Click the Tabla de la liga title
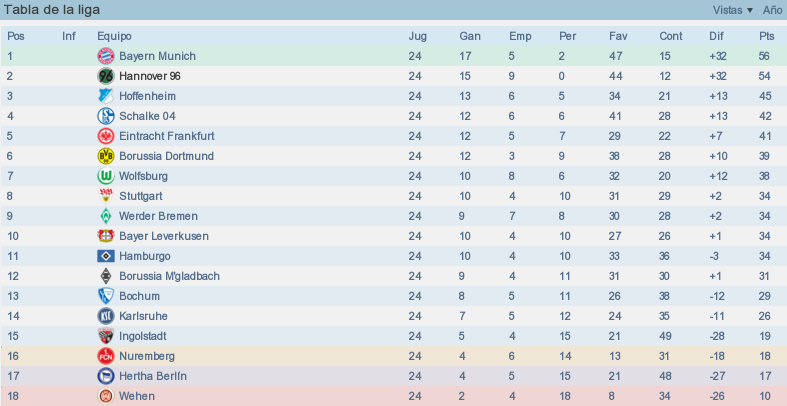Screen dimensions: 787x406 pyautogui.click(x=52, y=10)
